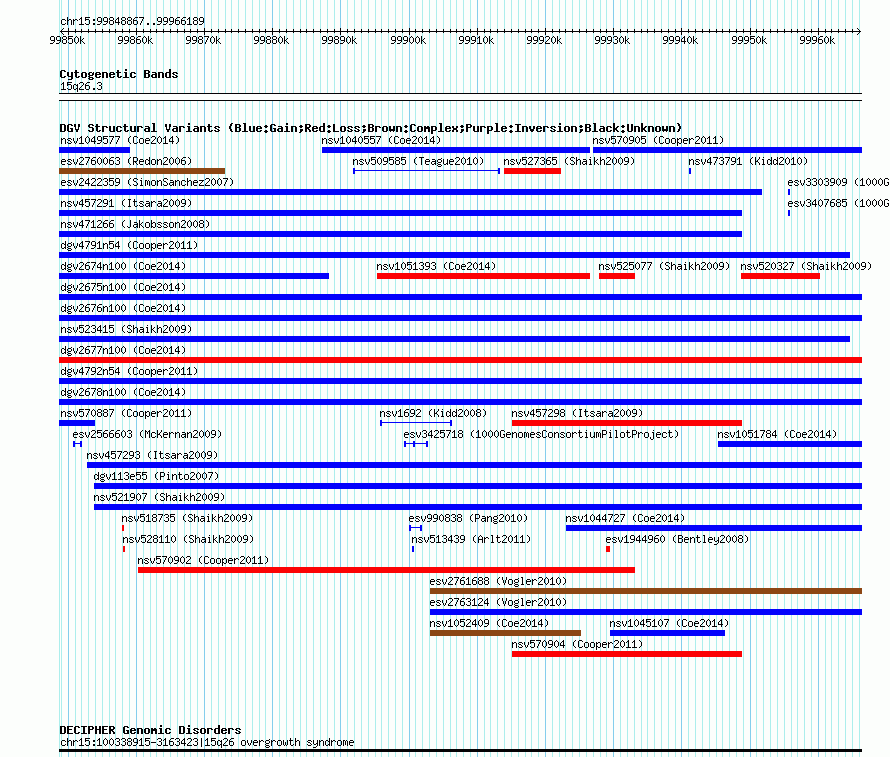
Task: Click nsv570902 (Cooper2011) loss label
Action: 203,560
